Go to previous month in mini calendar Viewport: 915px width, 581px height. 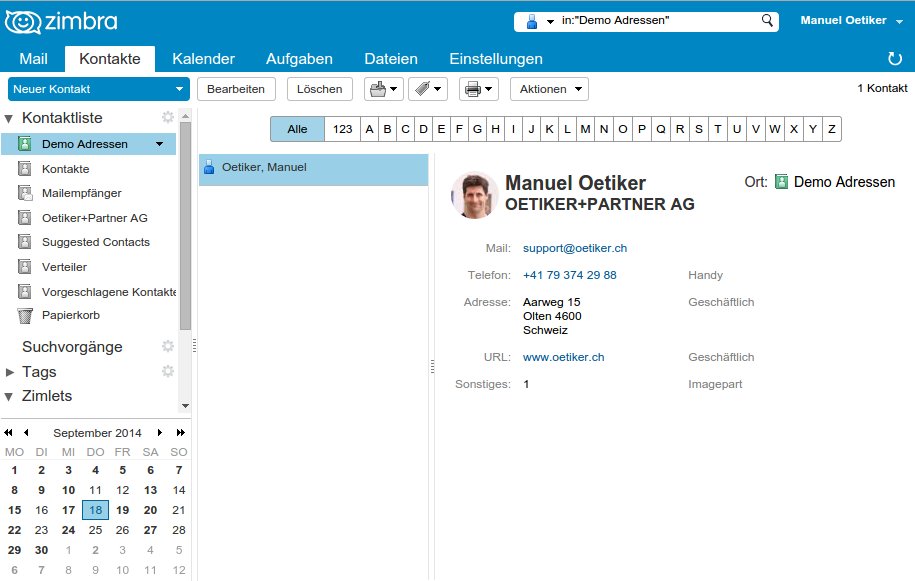[26, 433]
